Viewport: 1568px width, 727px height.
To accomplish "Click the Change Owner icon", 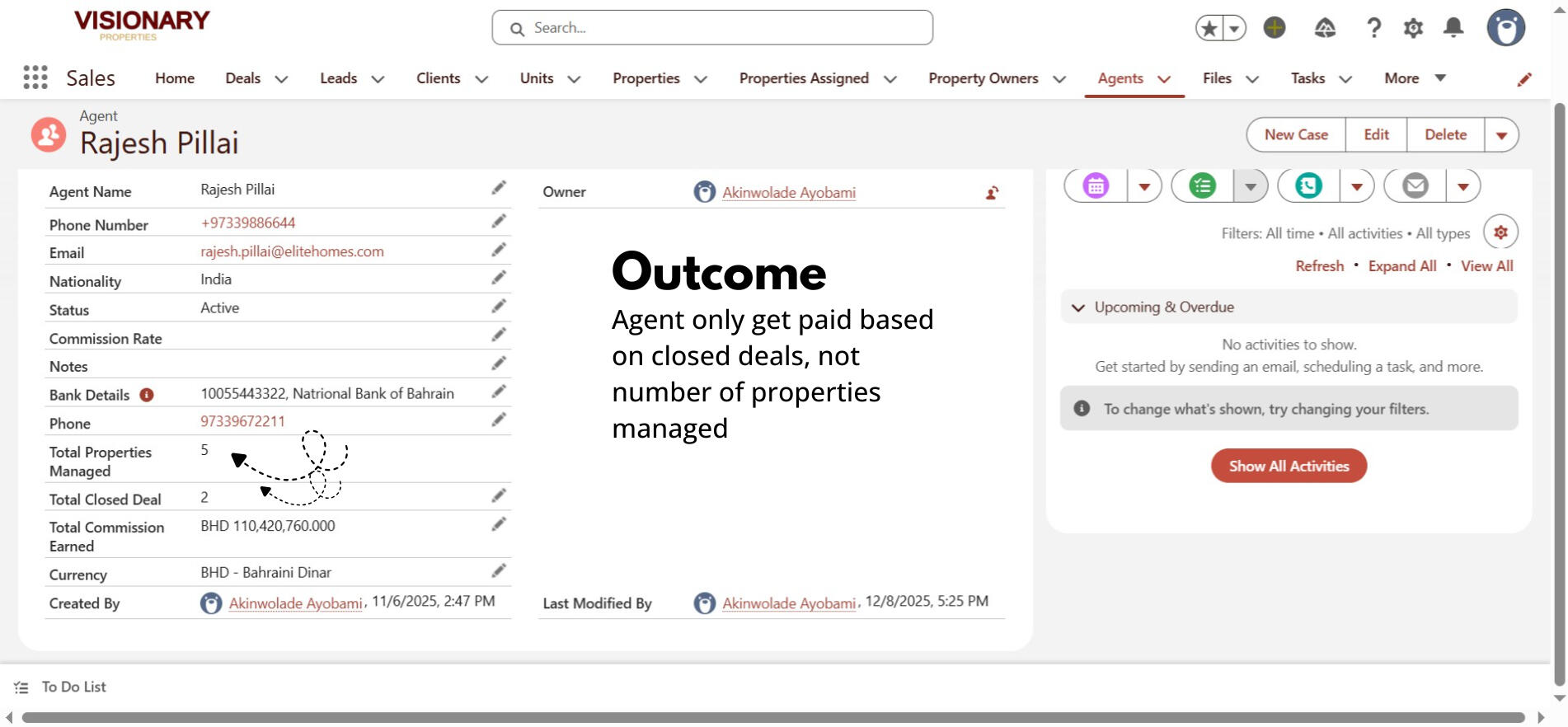I will tap(992, 193).
